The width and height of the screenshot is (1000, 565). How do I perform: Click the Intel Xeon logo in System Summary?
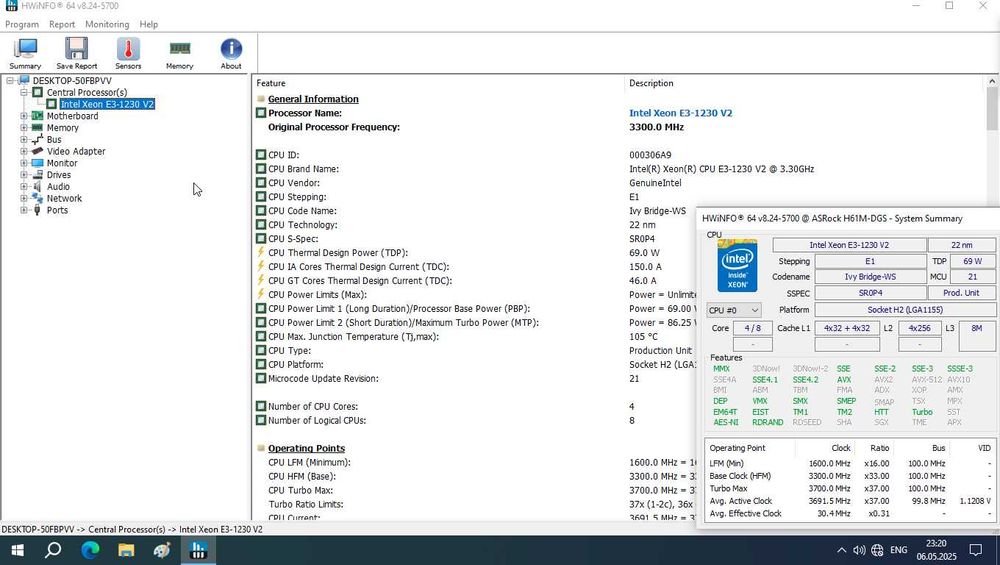point(737,265)
